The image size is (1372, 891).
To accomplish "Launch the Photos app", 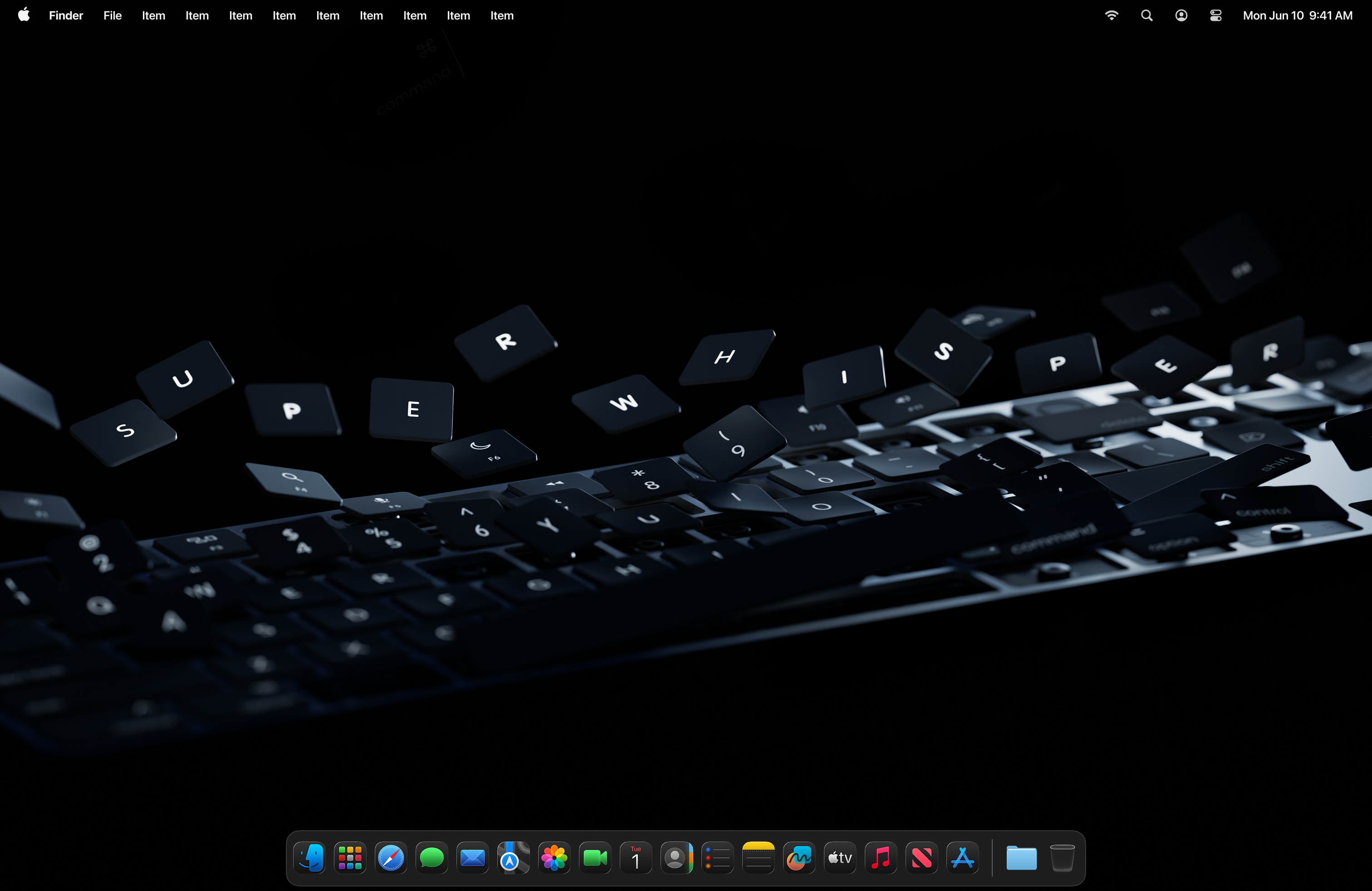I will click(x=554, y=858).
